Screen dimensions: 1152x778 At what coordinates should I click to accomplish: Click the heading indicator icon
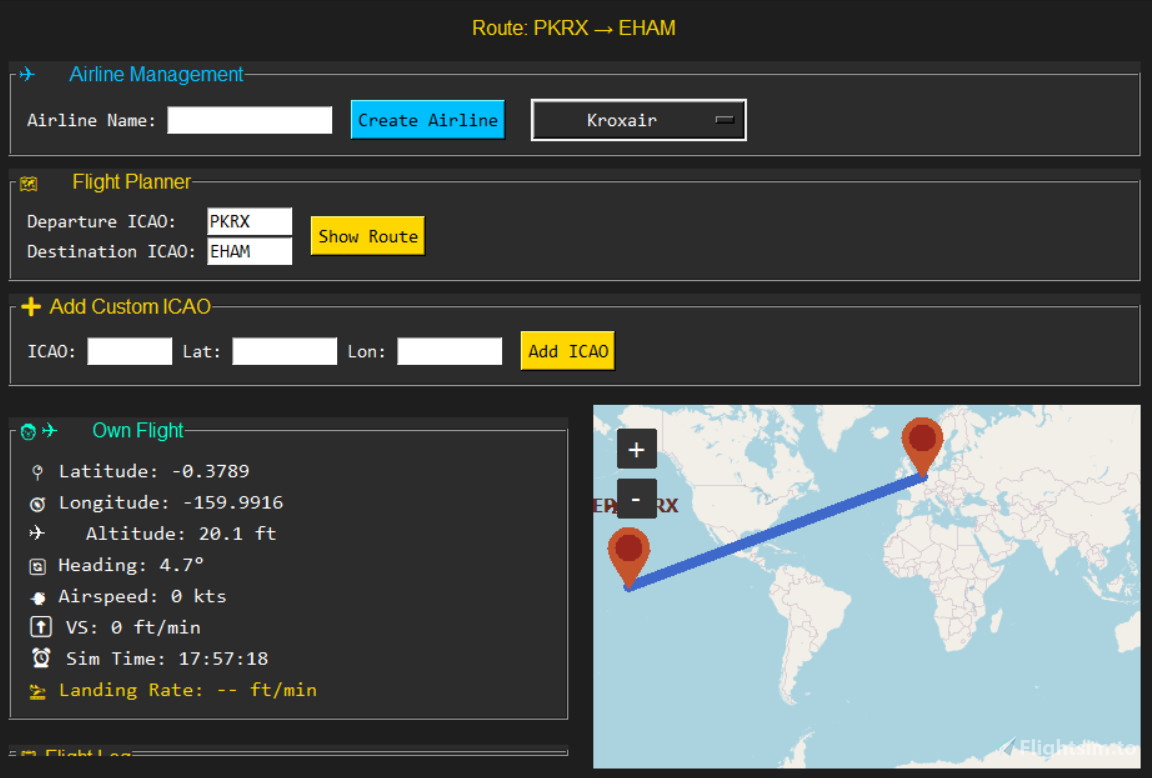(x=37, y=564)
